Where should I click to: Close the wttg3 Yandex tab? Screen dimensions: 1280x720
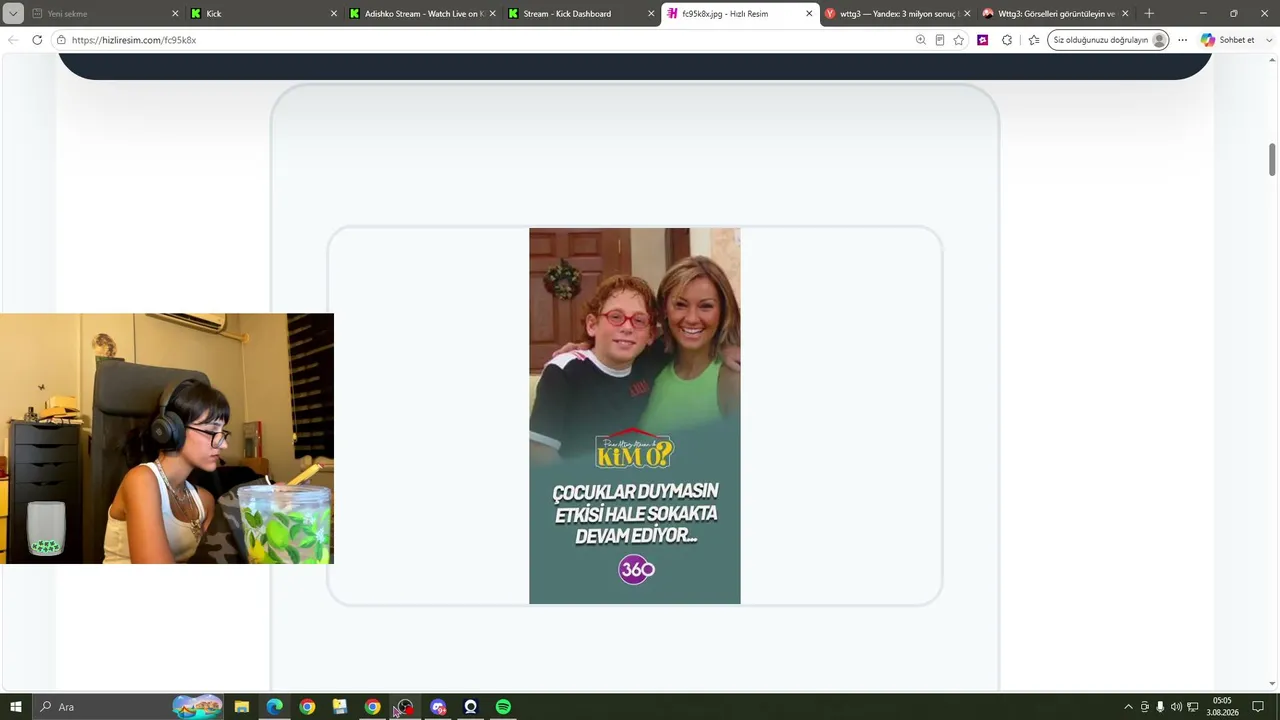pyautogui.click(x=967, y=14)
